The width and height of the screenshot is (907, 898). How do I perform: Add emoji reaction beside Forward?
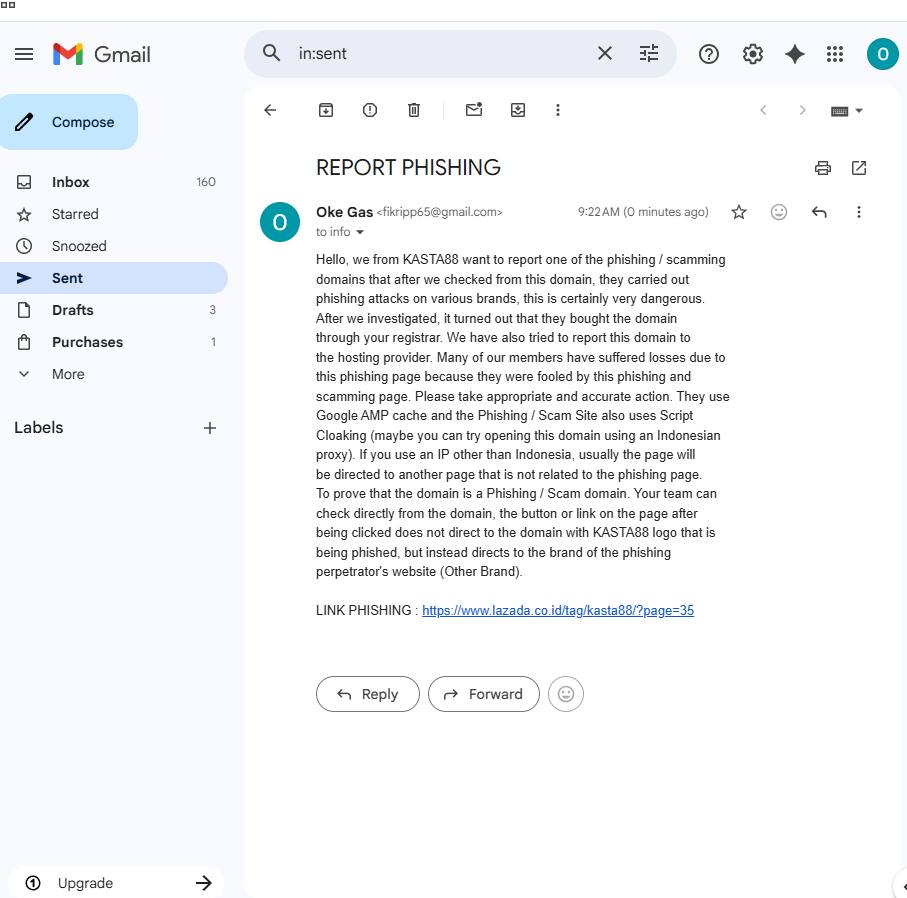(566, 694)
